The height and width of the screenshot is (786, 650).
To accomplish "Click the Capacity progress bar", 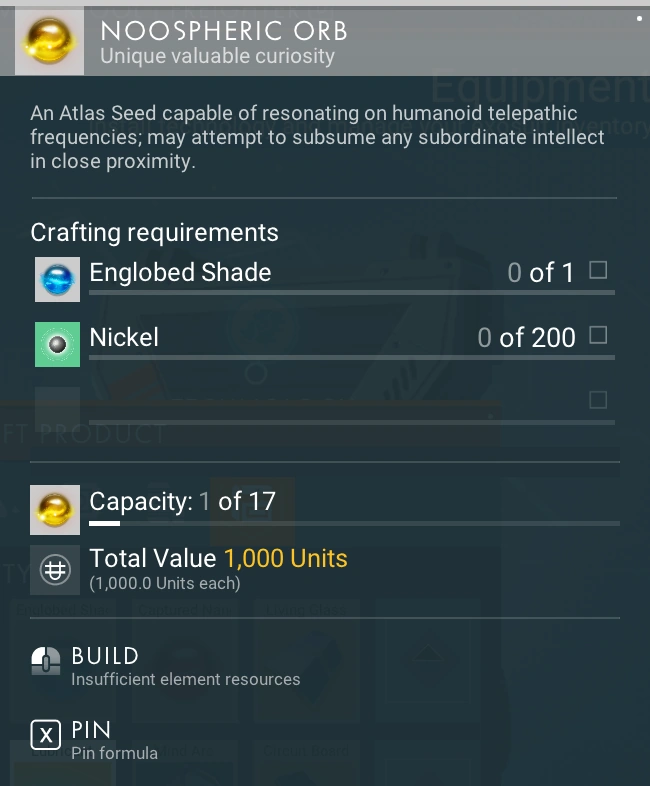I will [x=354, y=523].
